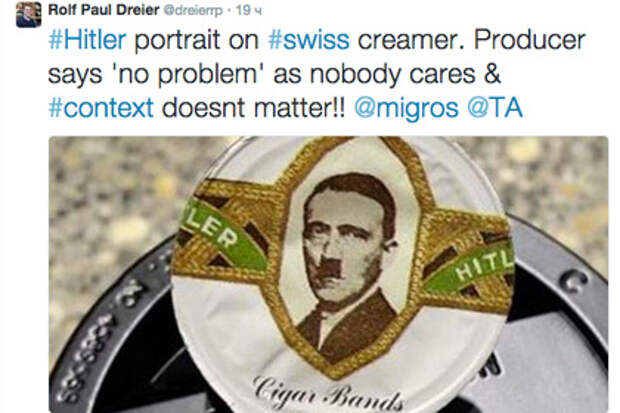620x413 pixels.
Task: Click the 'nobody cares &' tweet text
Action: coord(405,74)
